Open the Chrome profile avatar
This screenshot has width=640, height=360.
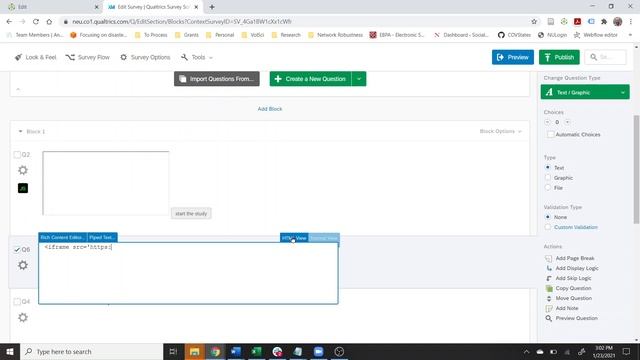click(618, 22)
